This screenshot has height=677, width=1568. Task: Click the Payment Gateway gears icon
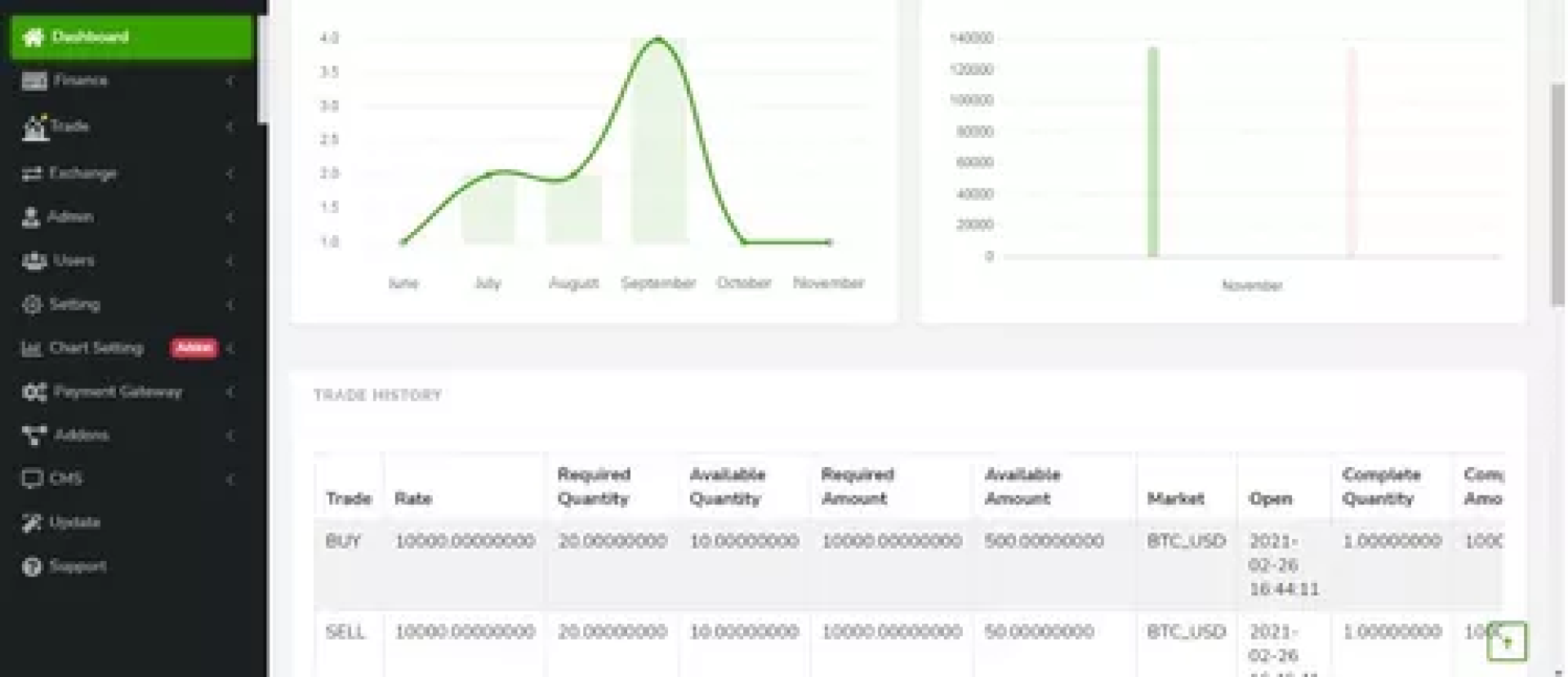point(34,392)
